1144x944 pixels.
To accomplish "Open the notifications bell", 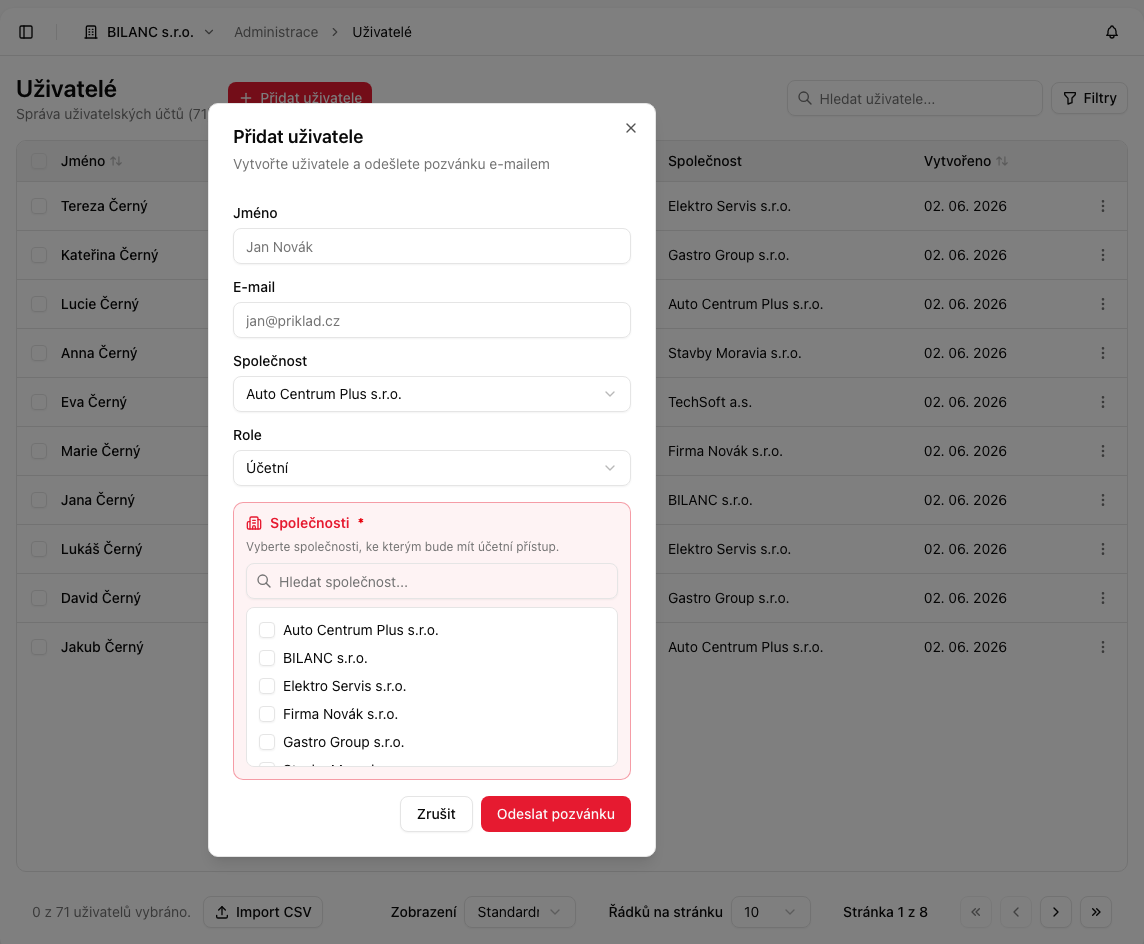I will pyautogui.click(x=1111, y=32).
